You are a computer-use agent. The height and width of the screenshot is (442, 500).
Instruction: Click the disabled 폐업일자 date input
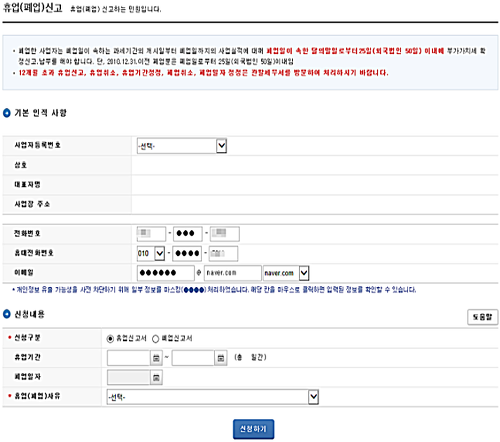(129, 378)
